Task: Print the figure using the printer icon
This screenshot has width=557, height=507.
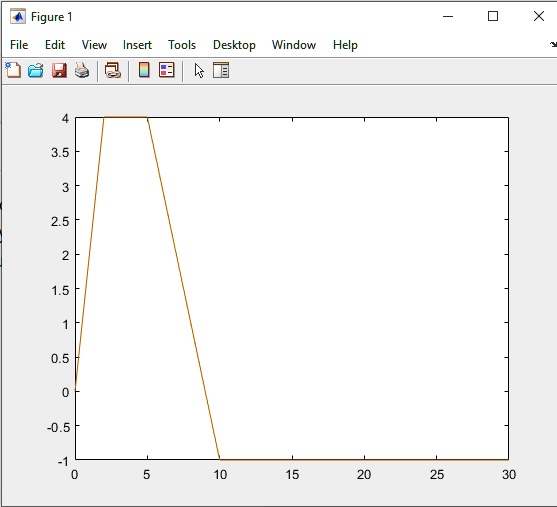Action: pyautogui.click(x=82, y=70)
